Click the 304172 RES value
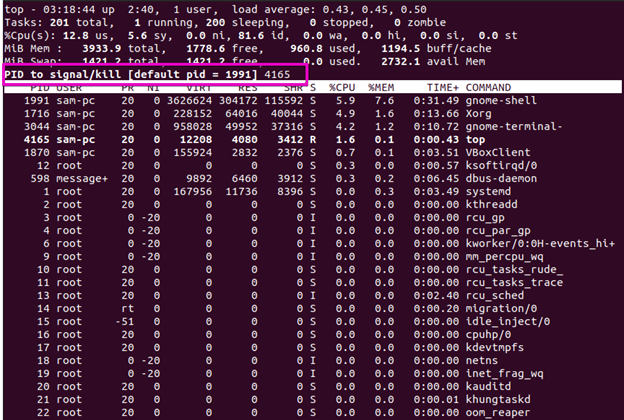 238,101
